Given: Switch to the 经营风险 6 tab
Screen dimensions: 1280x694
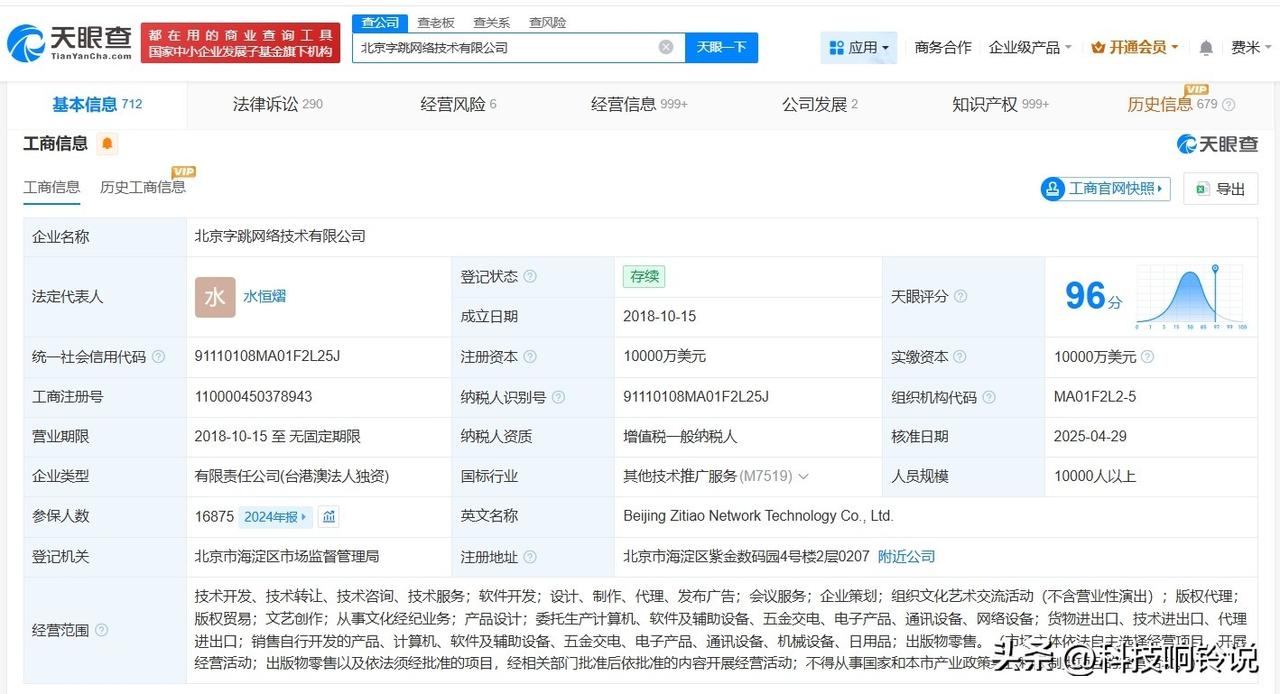Looking at the screenshot, I should click(458, 104).
